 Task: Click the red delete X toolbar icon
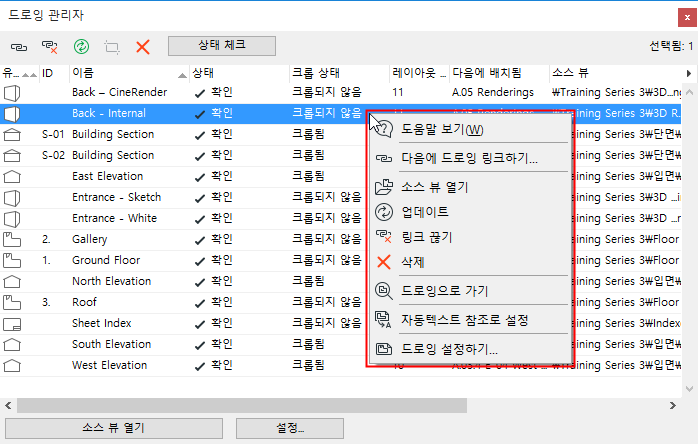(143, 47)
